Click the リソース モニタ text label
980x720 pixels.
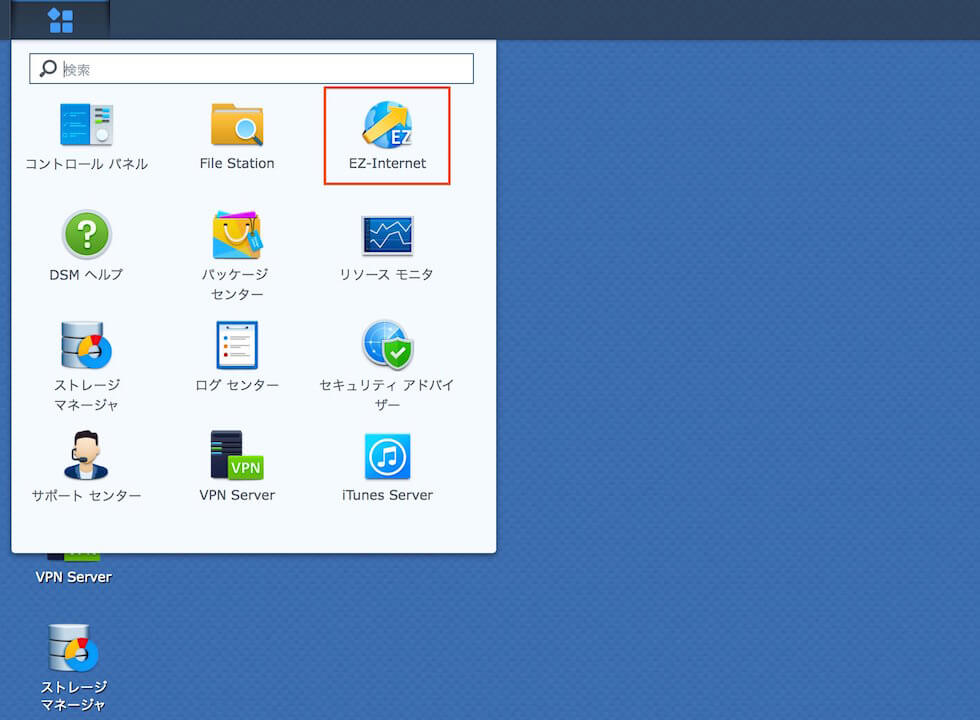pyautogui.click(x=387, y=274)
